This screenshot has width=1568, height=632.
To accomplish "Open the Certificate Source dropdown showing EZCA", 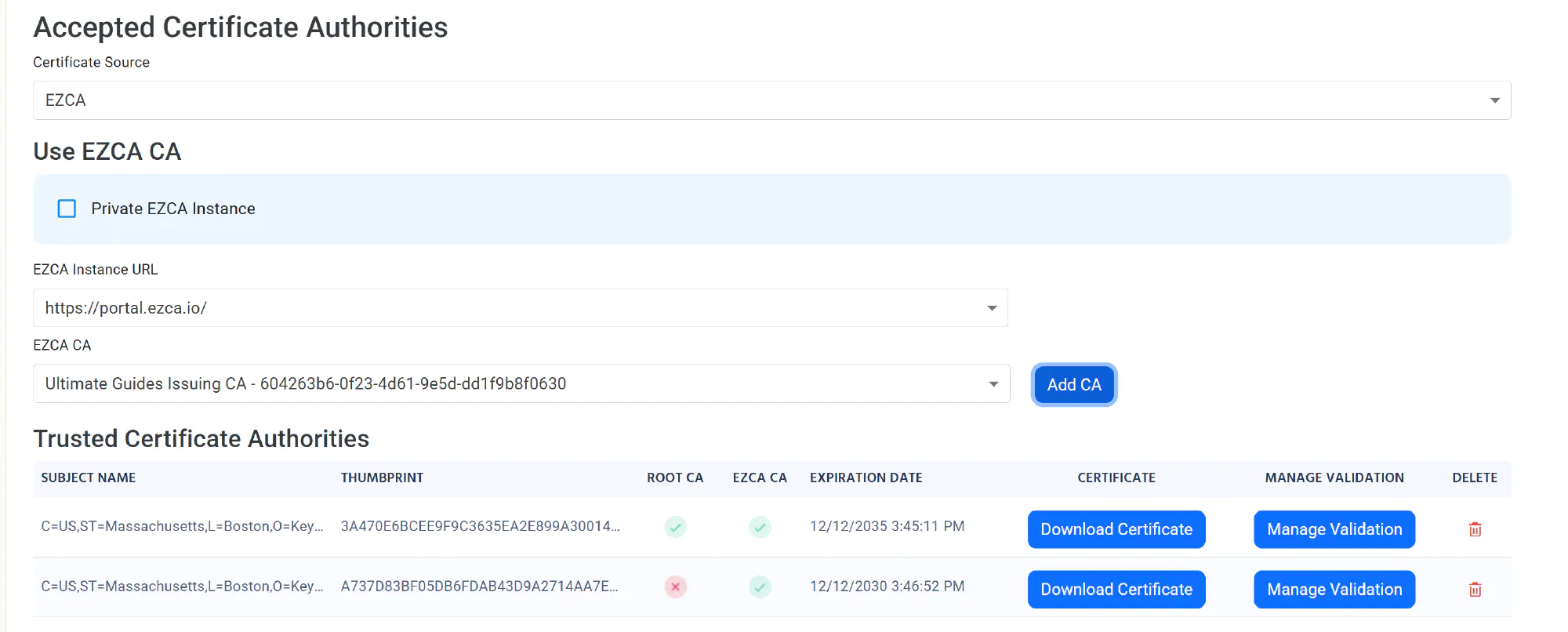I will [x=771, y=100].
